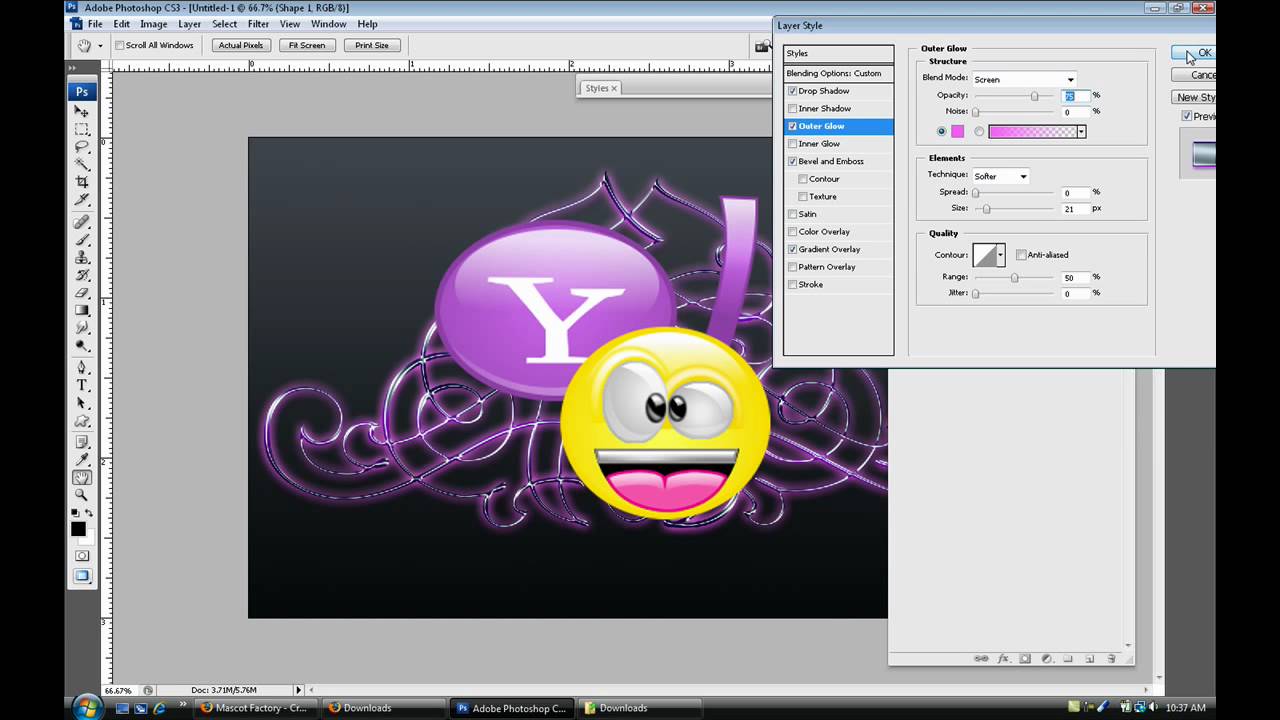Click the Fit Screen button

tap(307, 45)
